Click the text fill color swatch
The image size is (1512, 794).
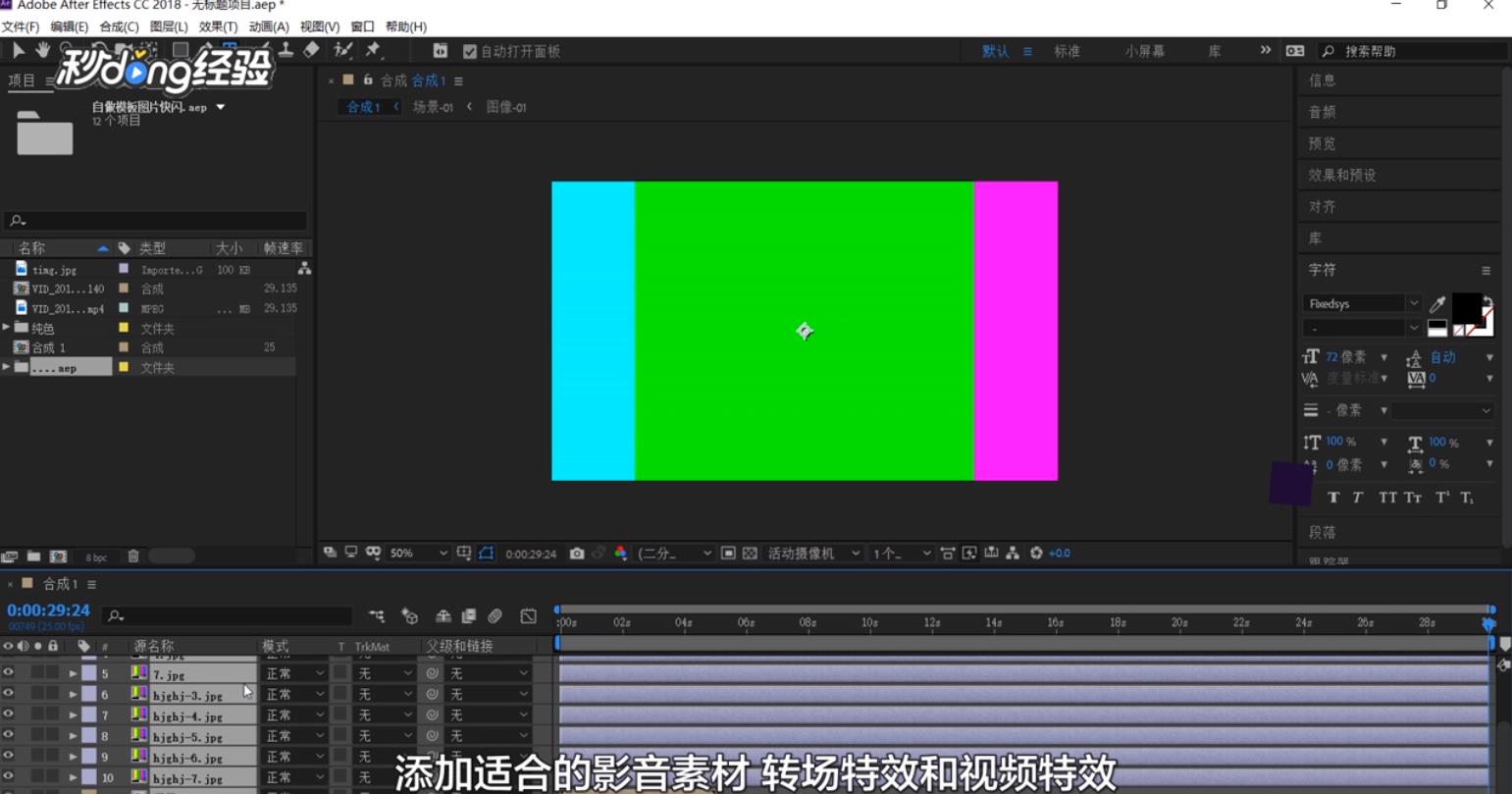coord(1466,309)
